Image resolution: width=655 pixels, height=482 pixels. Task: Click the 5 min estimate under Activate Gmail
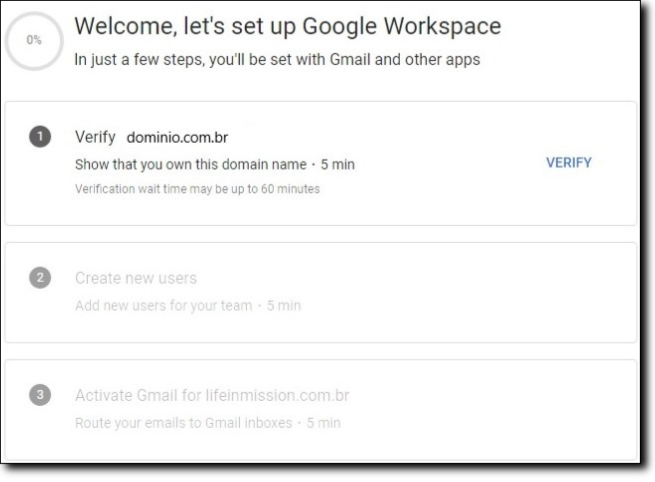click(x=323, y=422)
